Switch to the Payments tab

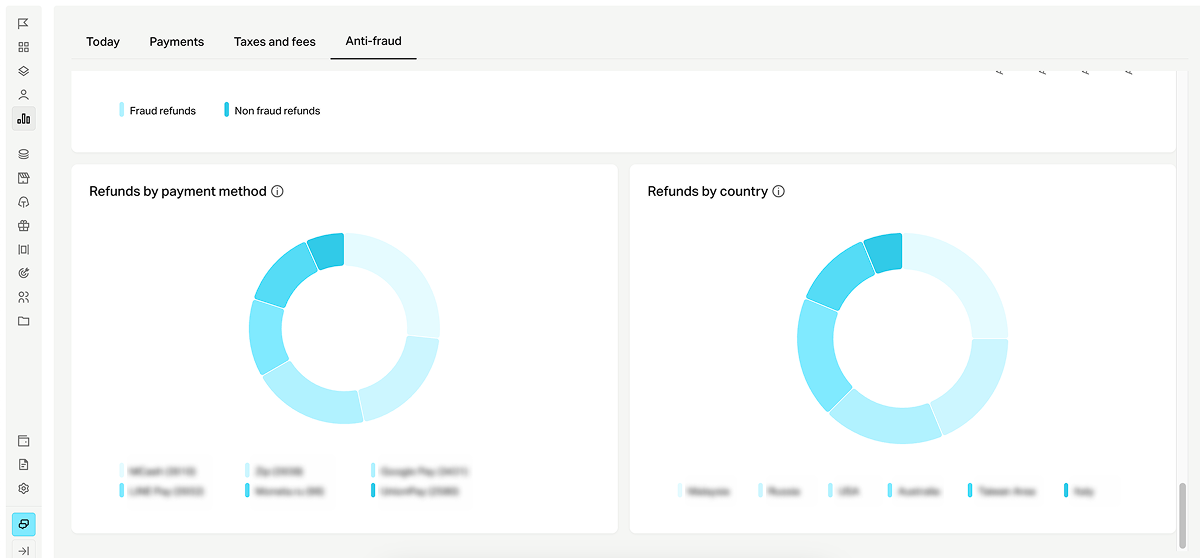click(x=177, y=42)
